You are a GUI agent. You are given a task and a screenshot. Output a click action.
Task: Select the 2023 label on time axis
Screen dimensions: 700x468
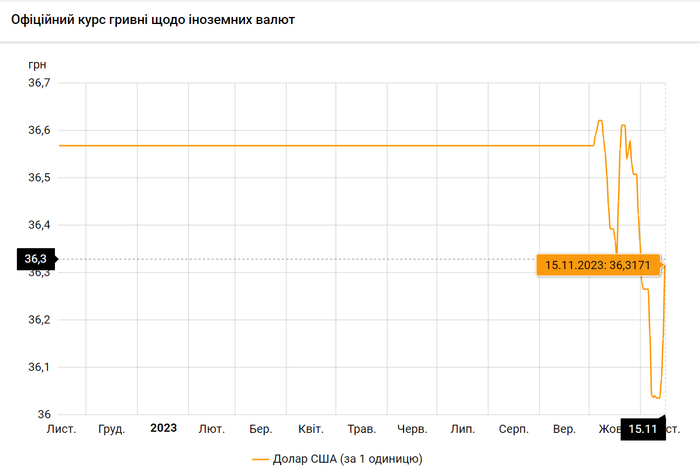point(163,428)
